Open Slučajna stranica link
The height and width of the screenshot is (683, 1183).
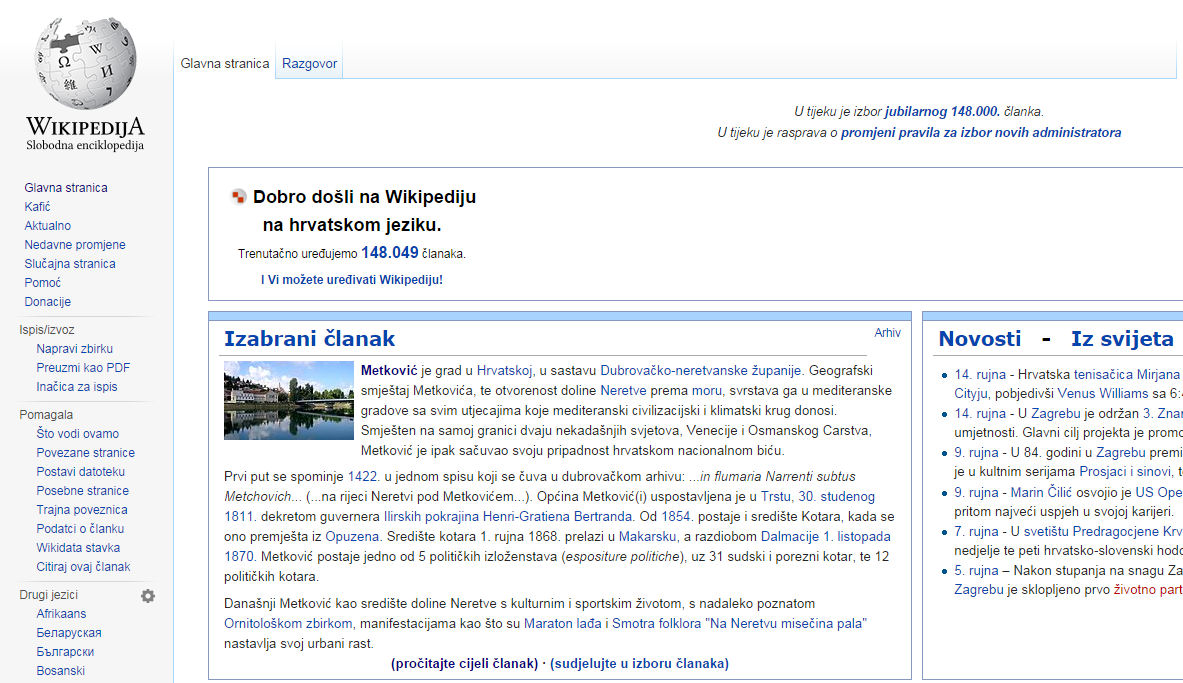(70, 264)
